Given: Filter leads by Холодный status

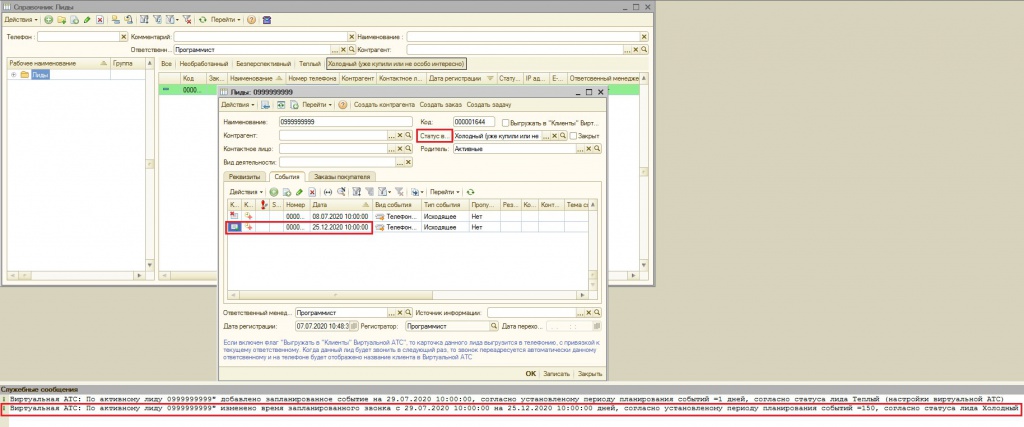Looking at the screenshot, I should point(396,64).
